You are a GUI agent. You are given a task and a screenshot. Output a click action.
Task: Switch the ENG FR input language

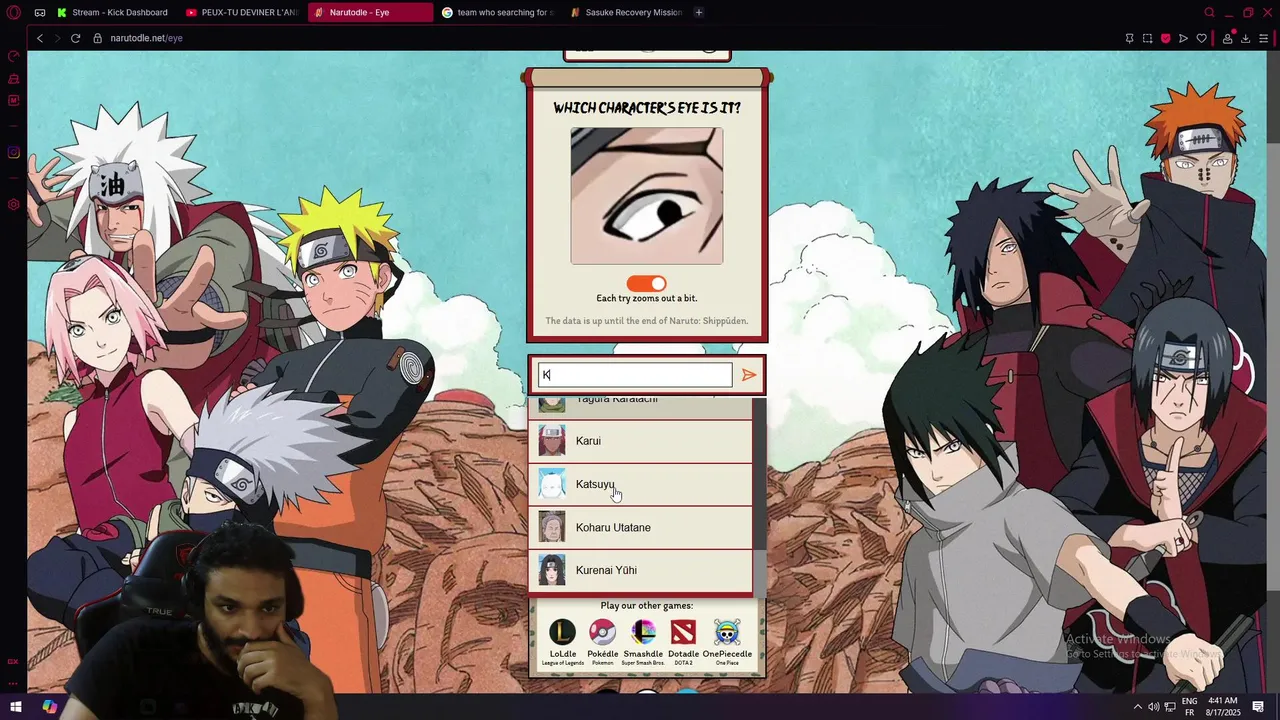tap(1190, 707)
